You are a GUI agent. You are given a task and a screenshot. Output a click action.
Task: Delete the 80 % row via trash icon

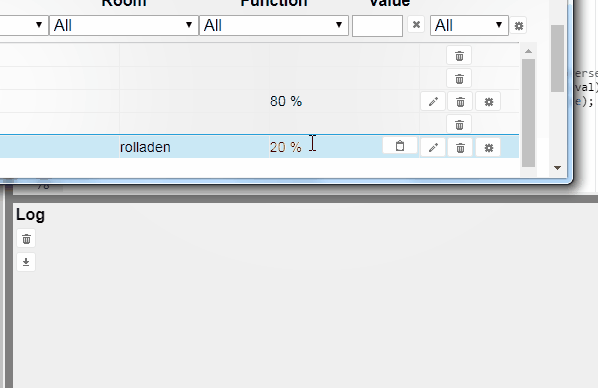(x=460, y=102)
